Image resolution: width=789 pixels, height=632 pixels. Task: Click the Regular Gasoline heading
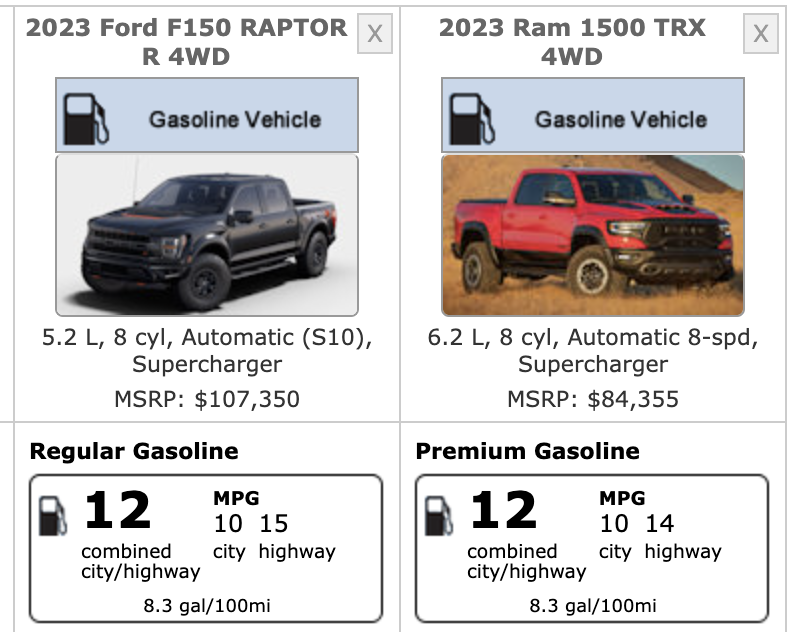(x=134, y=451)
